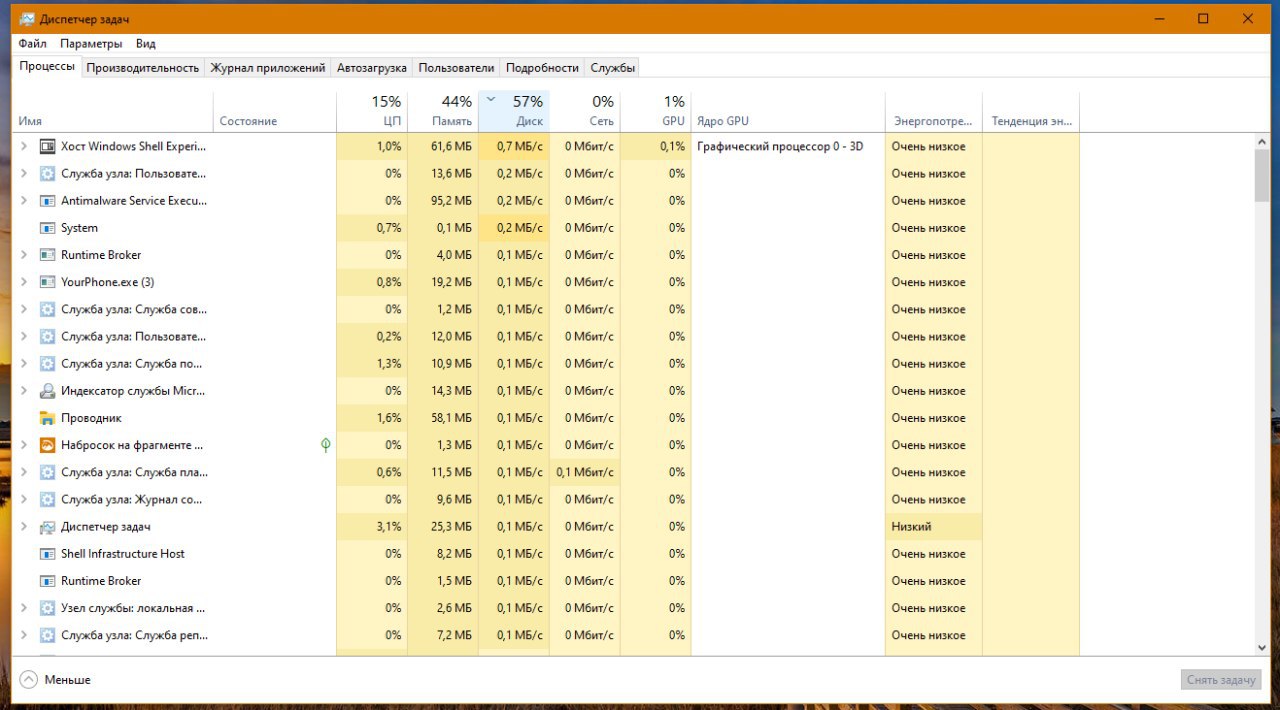Click the green leaf suspended-status icon
Viewport: 1280px width, 710px height.
coord(325,445)
